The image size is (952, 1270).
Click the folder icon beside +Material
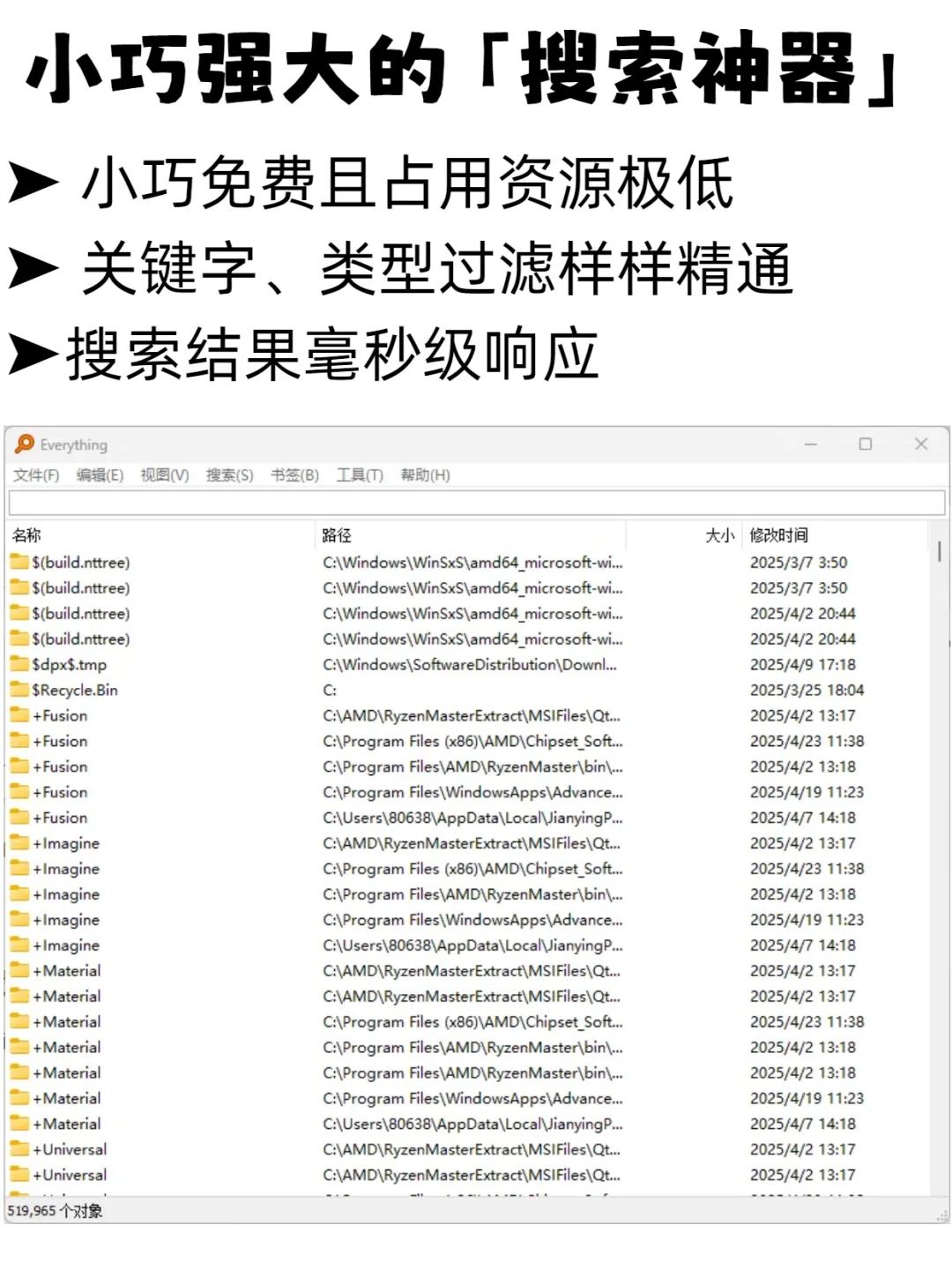click(19, 970)
